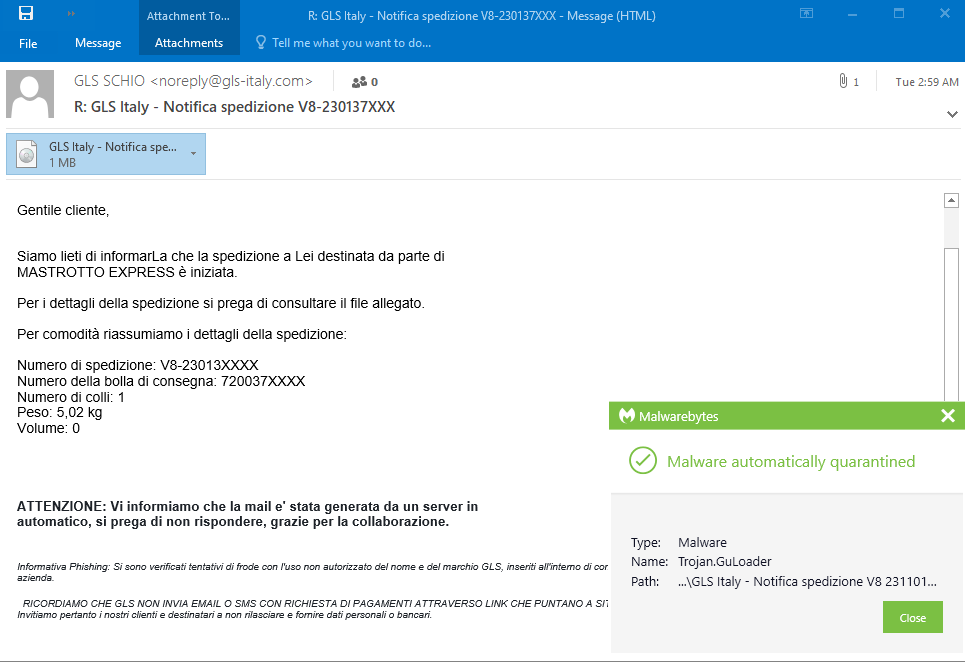Click the attachment file type icon
965x662 pixels.
point(28,154)
